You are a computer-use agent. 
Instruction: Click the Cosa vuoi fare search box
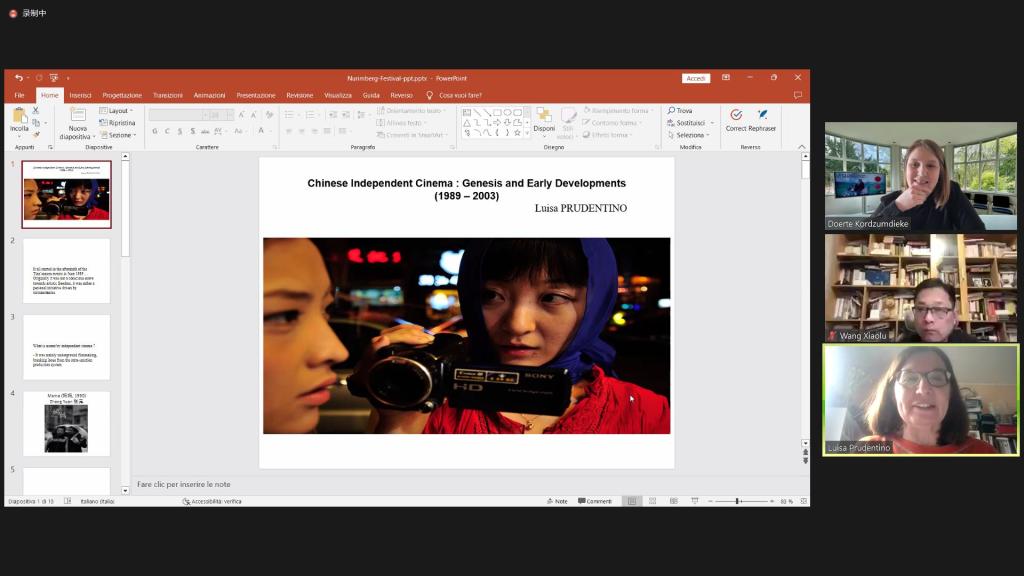[x=455, y=95]
